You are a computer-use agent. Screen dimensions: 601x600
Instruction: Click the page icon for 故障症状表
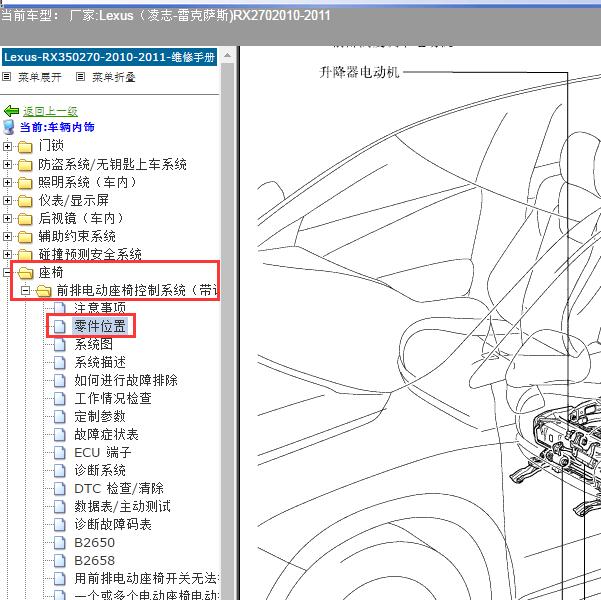pyautogui.click(x=59, y=434)
